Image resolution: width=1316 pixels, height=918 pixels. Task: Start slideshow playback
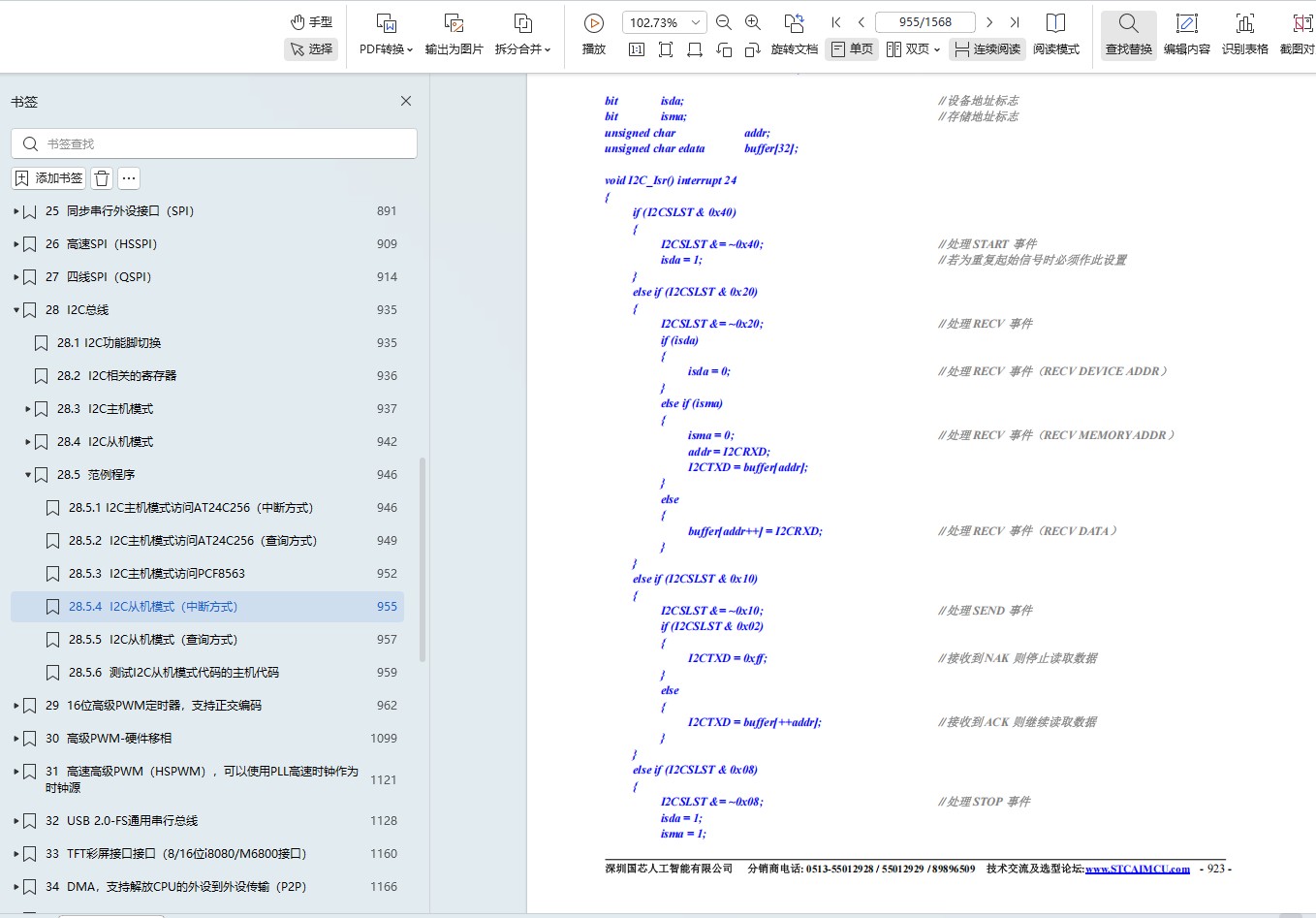[x=594, y=35]
